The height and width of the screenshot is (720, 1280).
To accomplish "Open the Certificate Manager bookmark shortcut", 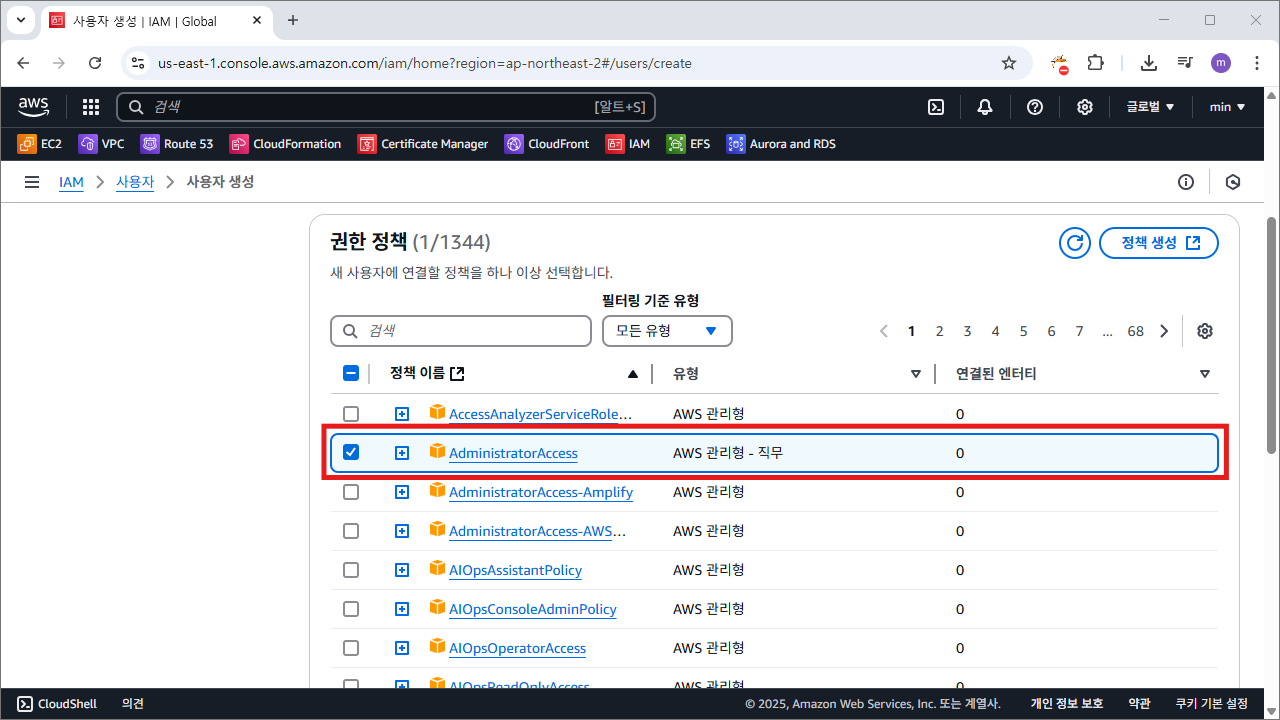I will point(423,144).
